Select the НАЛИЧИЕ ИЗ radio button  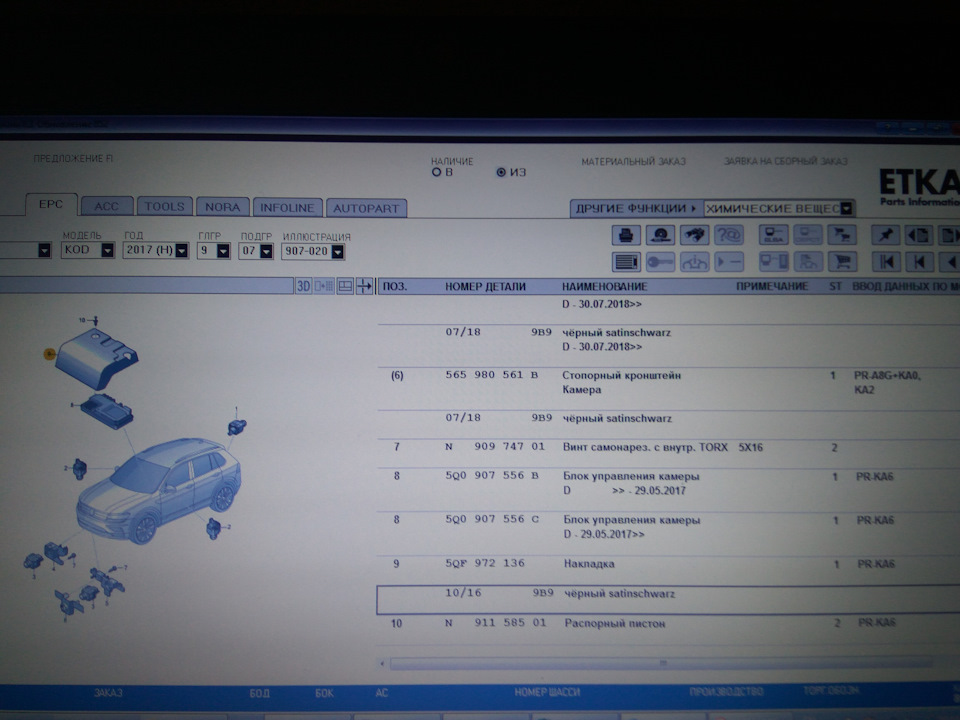click(x=501, y=173)
